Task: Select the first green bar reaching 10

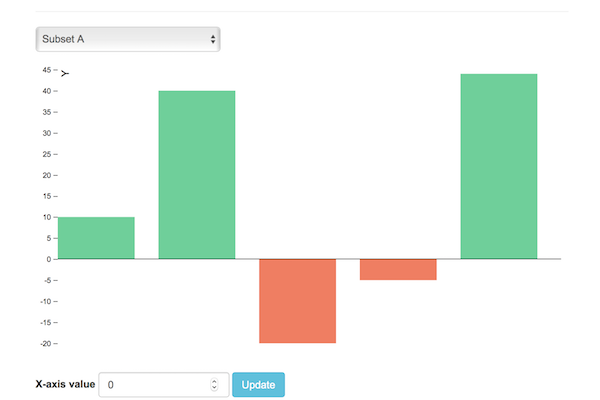Action: 96,238
